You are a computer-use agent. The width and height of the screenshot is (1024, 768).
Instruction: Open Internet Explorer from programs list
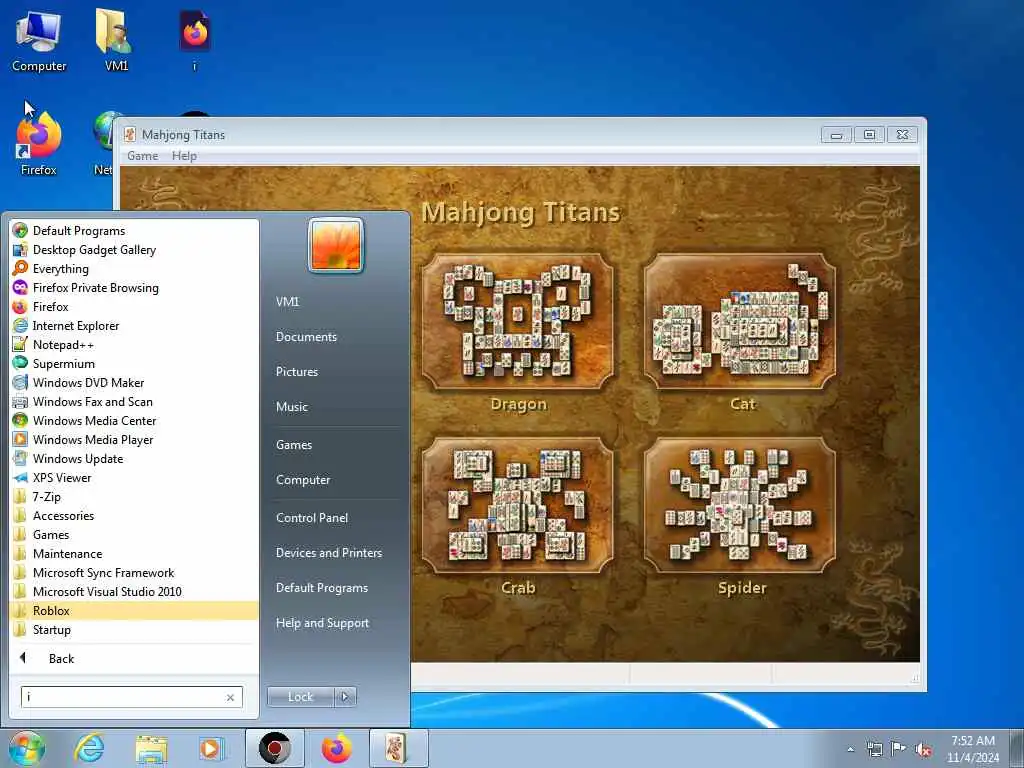pyautogui.click(x=20, y=325)
